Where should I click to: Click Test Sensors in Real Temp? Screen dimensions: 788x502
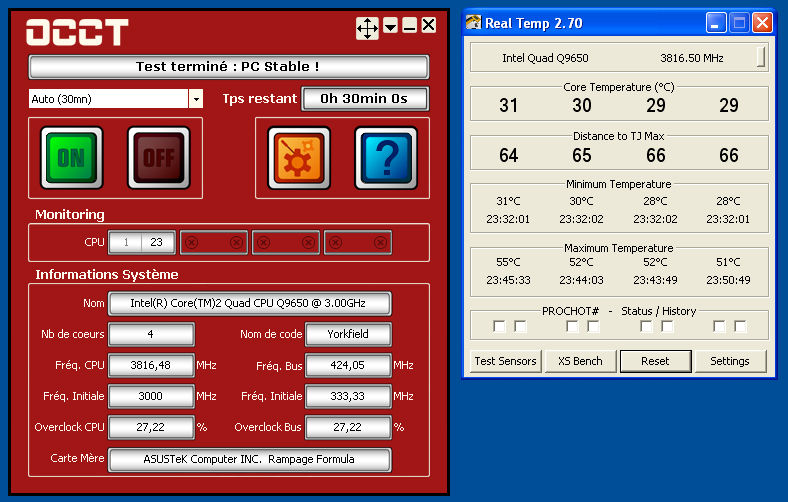coord(505,361)
